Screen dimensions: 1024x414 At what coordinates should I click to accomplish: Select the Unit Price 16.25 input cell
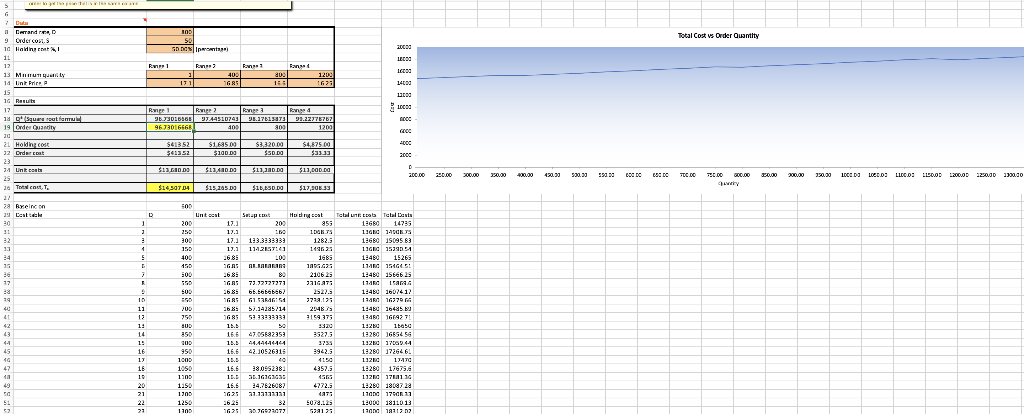(x=311, y=84)
